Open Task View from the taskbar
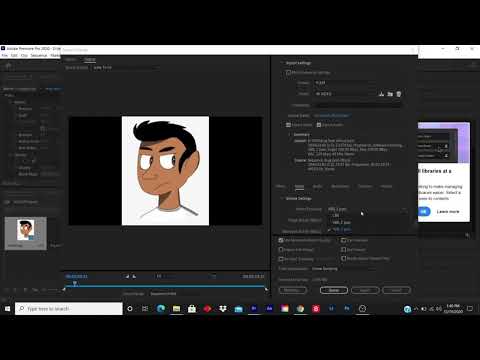The width and height of the screenshot is (480, 360). tap(145, 309)
